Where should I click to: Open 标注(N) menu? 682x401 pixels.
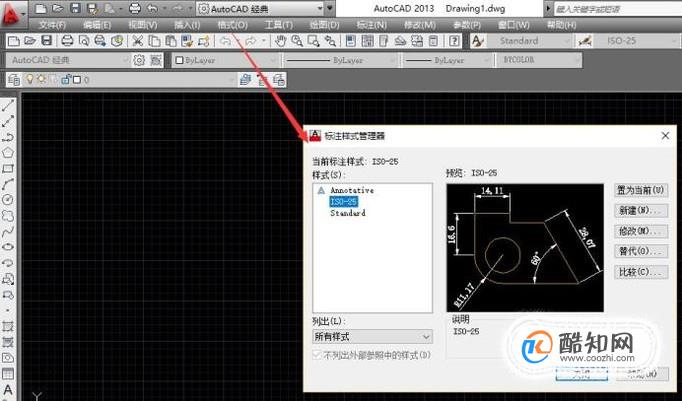pyautogui.click(x=371, y=25)
